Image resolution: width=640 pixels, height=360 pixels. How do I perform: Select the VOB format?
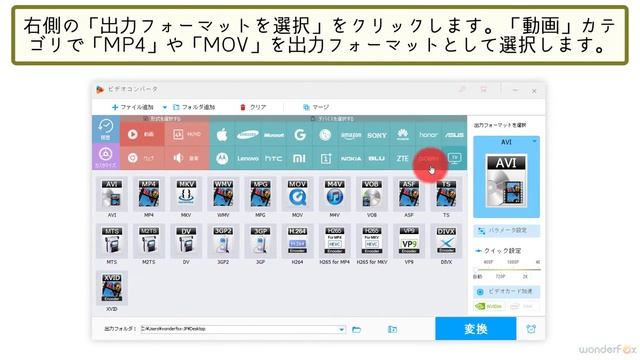371,194
